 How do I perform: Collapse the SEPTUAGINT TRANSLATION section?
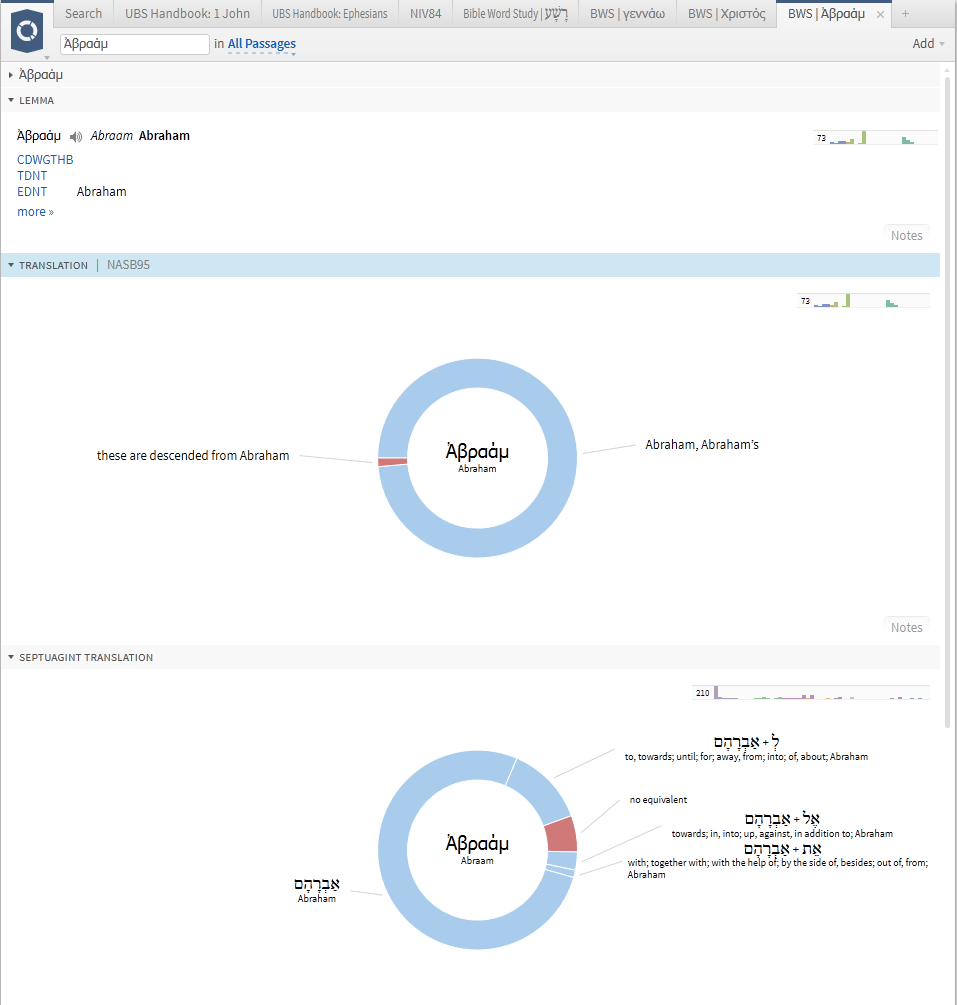tap(11, 658)
